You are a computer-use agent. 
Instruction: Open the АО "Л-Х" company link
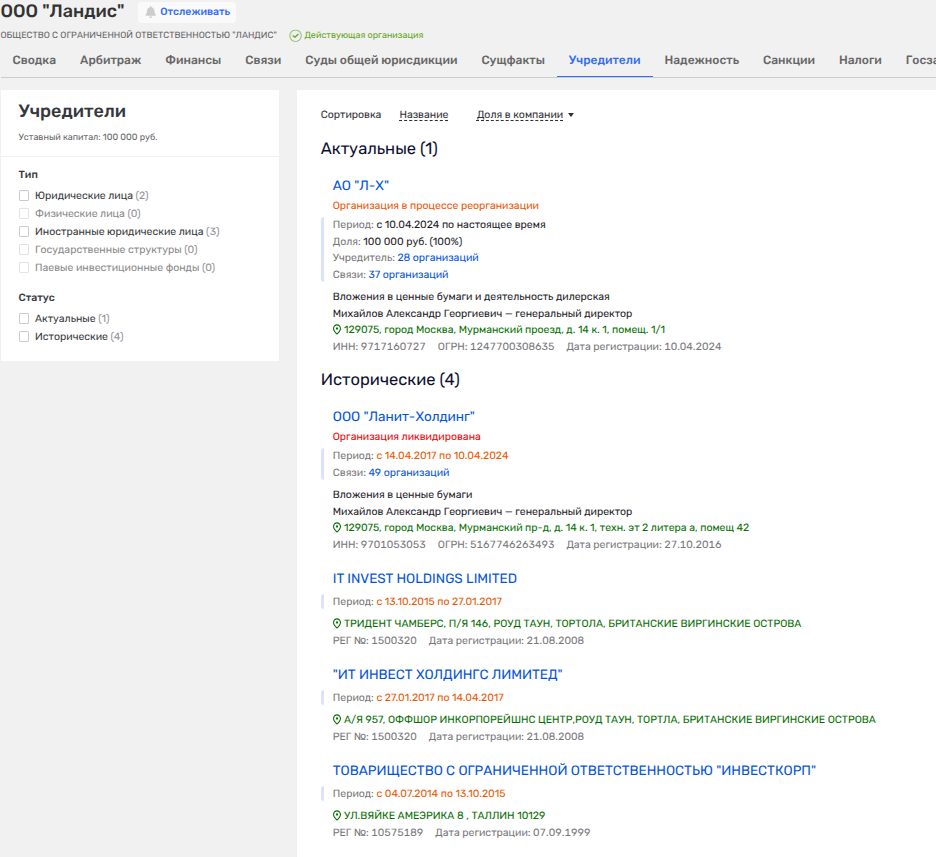(x=360, y=185)
